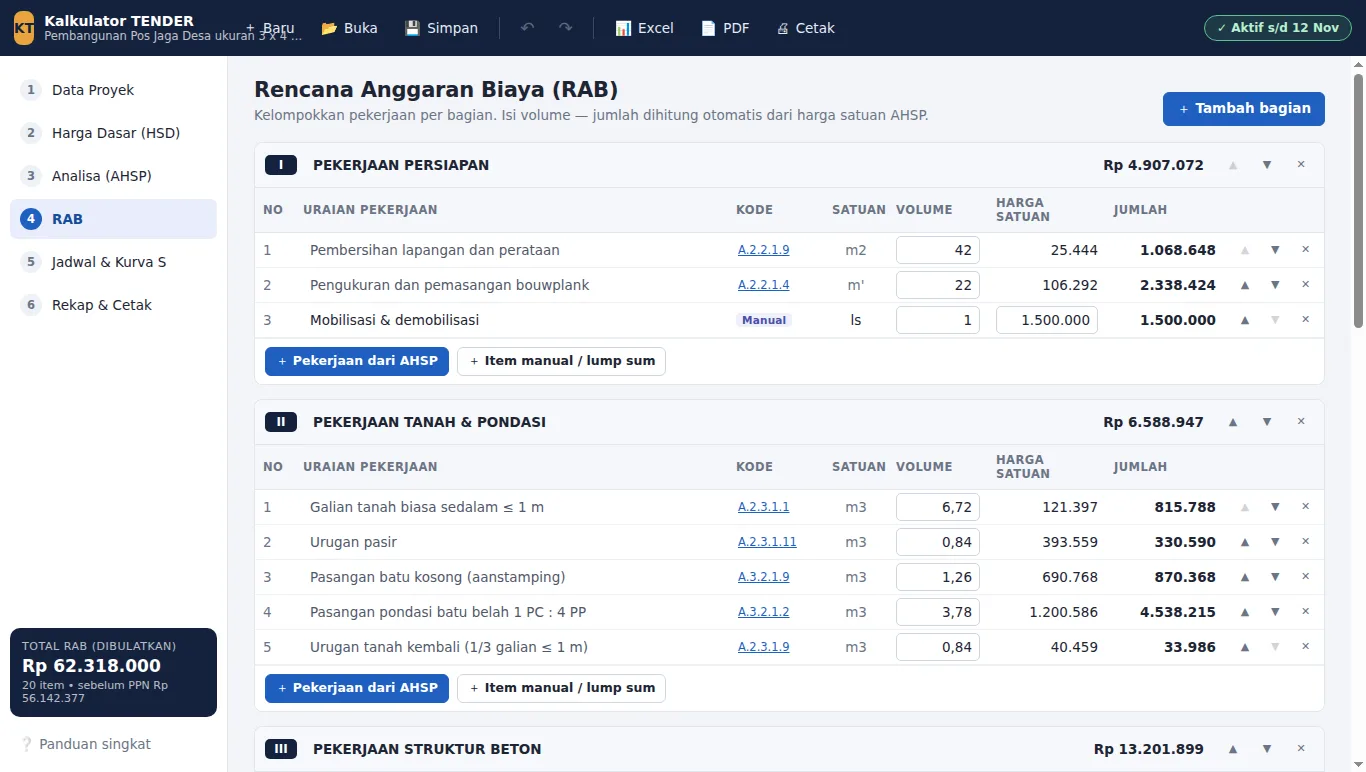
Task: Undo the last action in the toolbar
Action: point(528,28)
